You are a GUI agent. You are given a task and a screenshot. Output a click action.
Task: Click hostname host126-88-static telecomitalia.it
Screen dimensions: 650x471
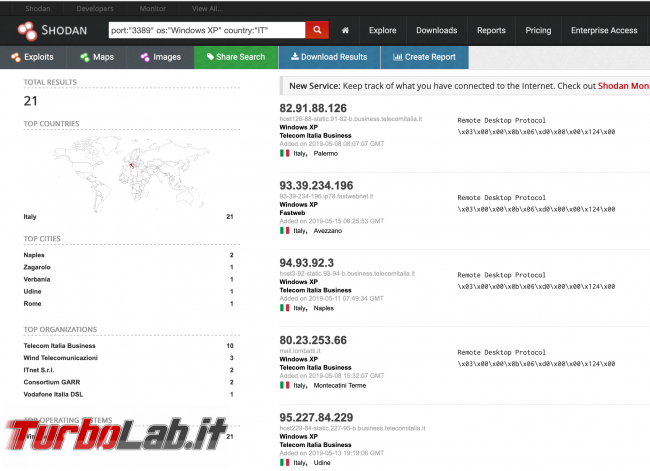pyautogui.click(x=351, y=119)
